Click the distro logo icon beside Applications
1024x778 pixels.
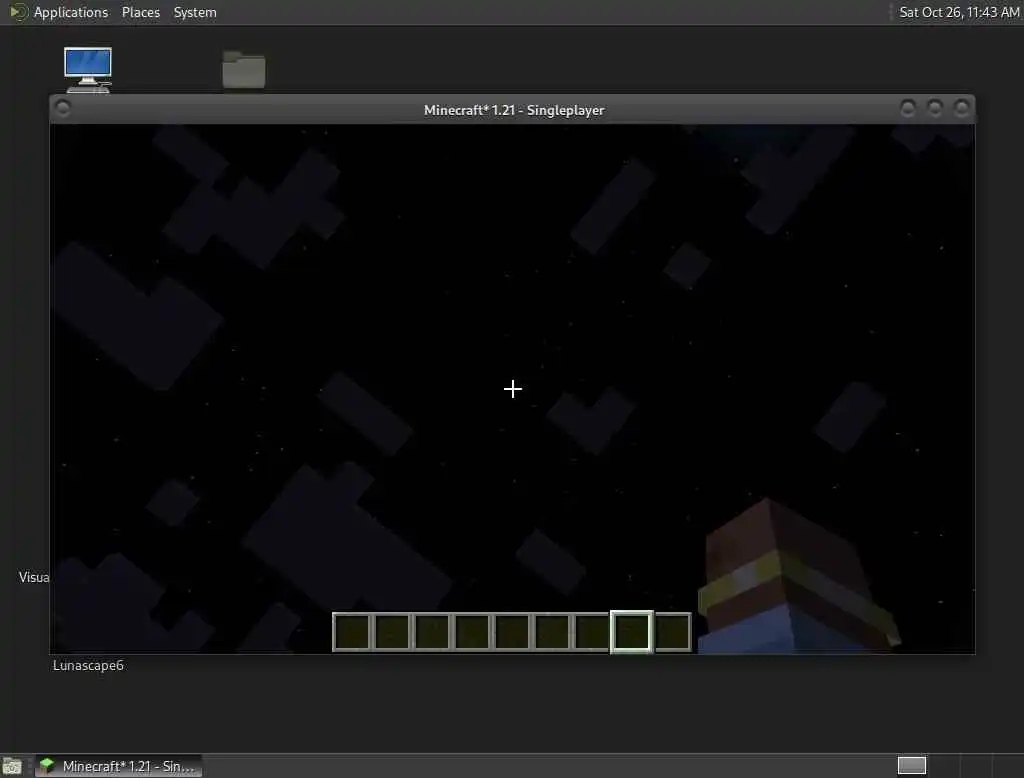pos(18,12)
